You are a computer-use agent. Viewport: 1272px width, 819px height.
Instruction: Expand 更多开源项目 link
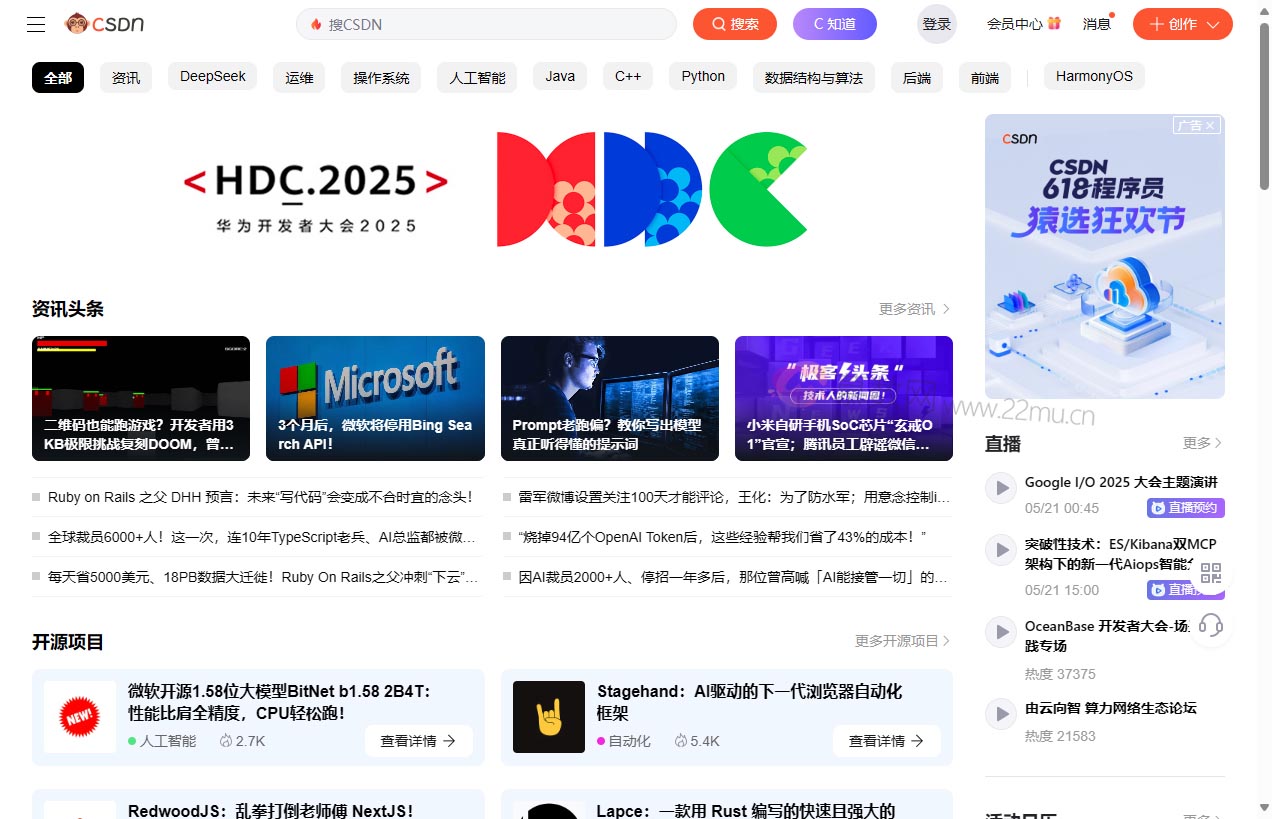902,641
